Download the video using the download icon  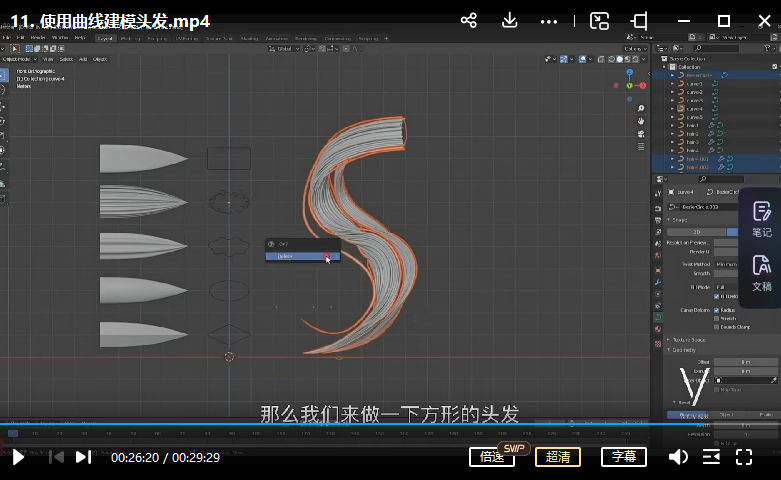(x=509, y=20)
